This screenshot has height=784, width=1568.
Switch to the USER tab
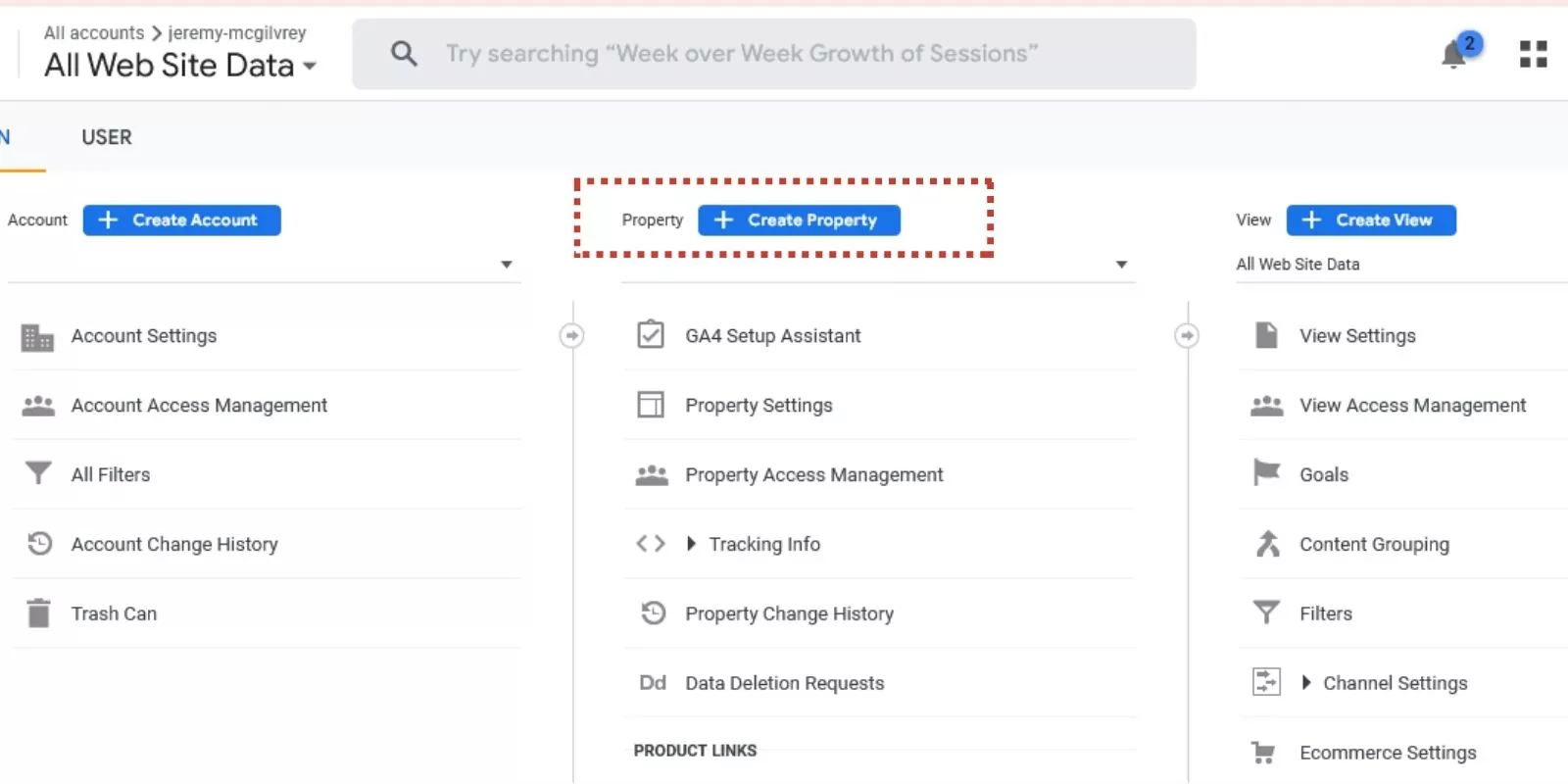click(x=106, y=137)
